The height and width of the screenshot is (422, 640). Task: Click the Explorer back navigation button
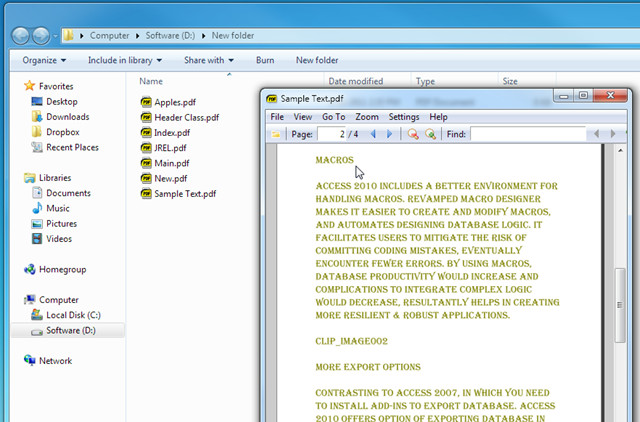(20, 36)
